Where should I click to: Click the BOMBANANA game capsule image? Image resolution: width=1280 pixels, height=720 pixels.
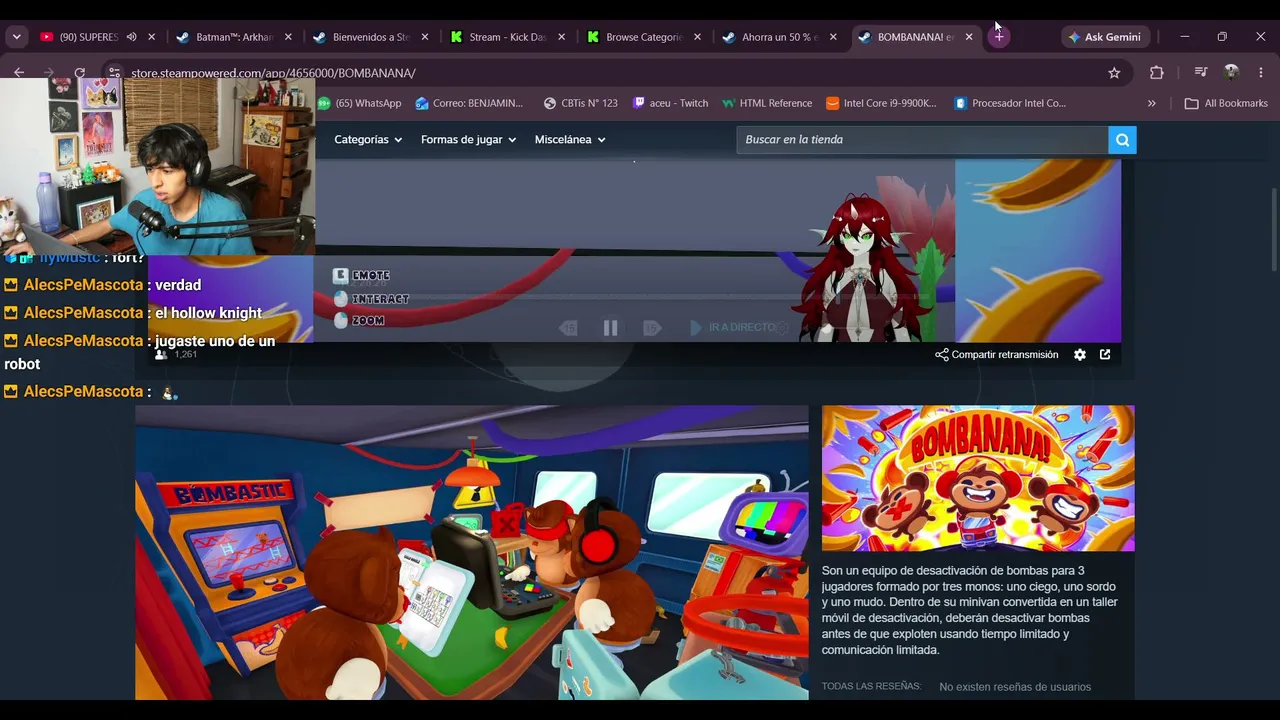(x=978, y=478)
